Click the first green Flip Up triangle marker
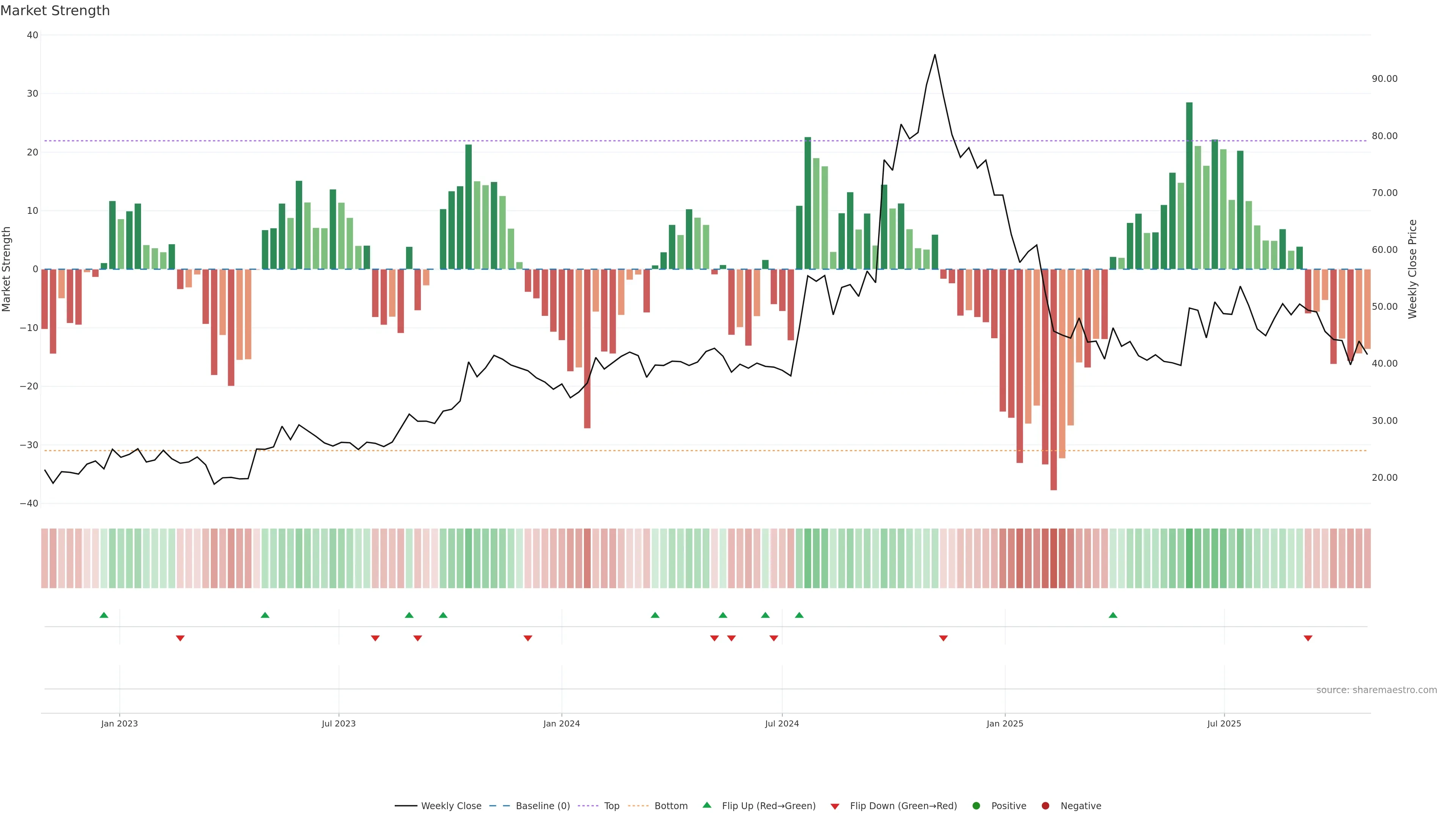1456x819 pixels. tap(104, 615)
